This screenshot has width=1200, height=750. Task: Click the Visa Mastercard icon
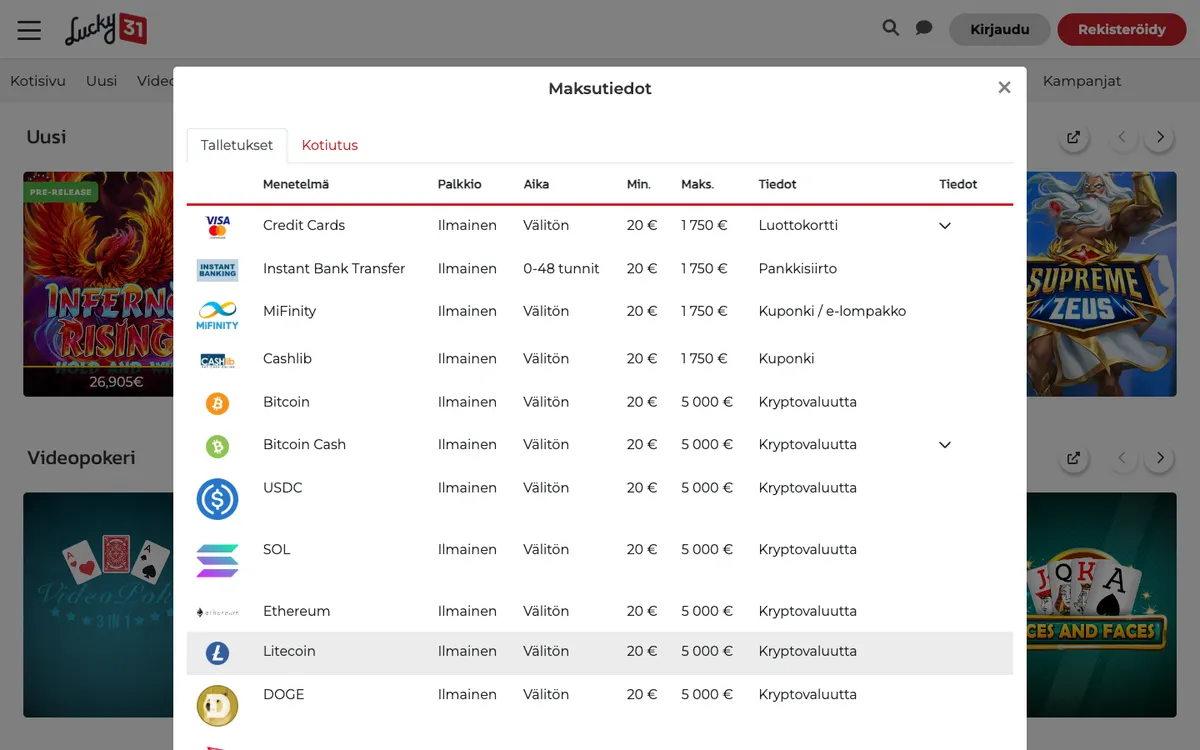coord(217,226)
